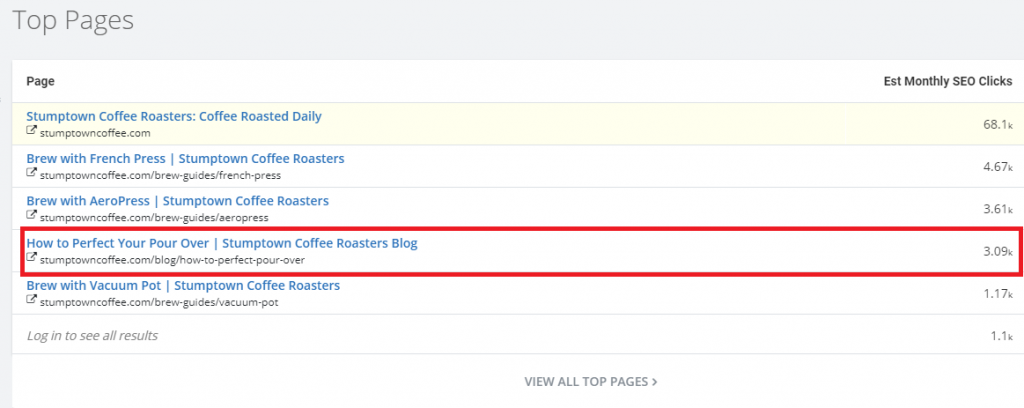Click the 4.67k clicks value
This screenshot has width=1024, height=408.
point(997,166)
